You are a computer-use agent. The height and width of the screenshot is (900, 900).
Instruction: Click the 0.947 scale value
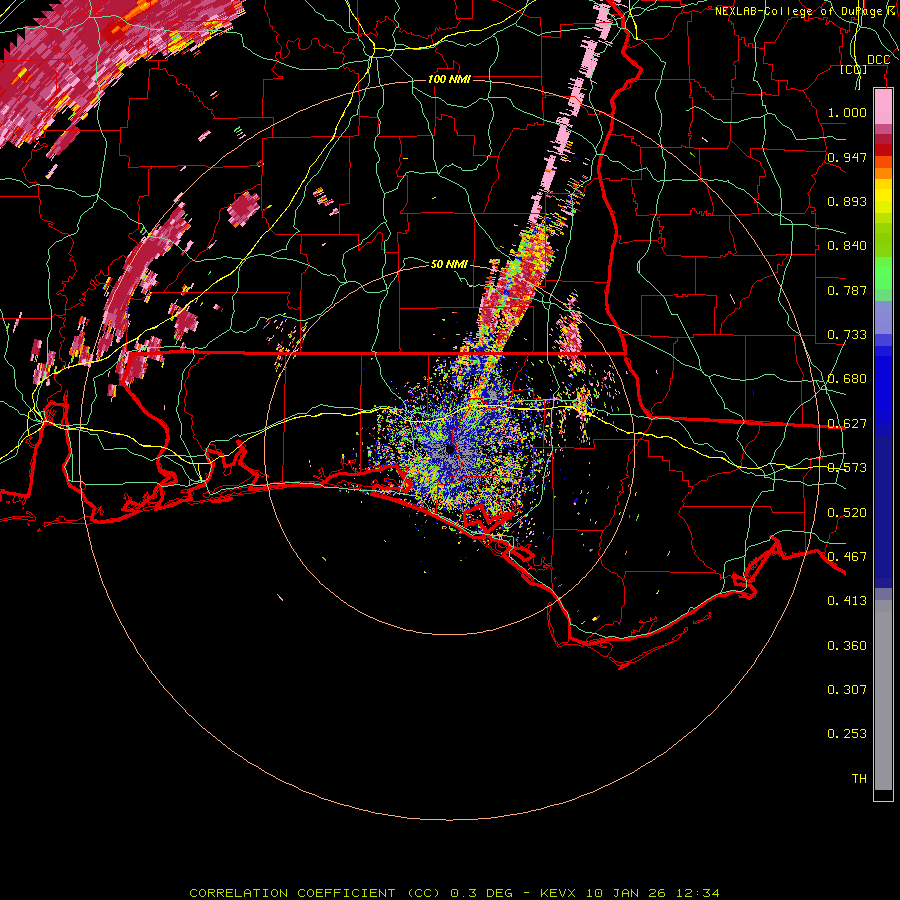(x=847, y=157)
